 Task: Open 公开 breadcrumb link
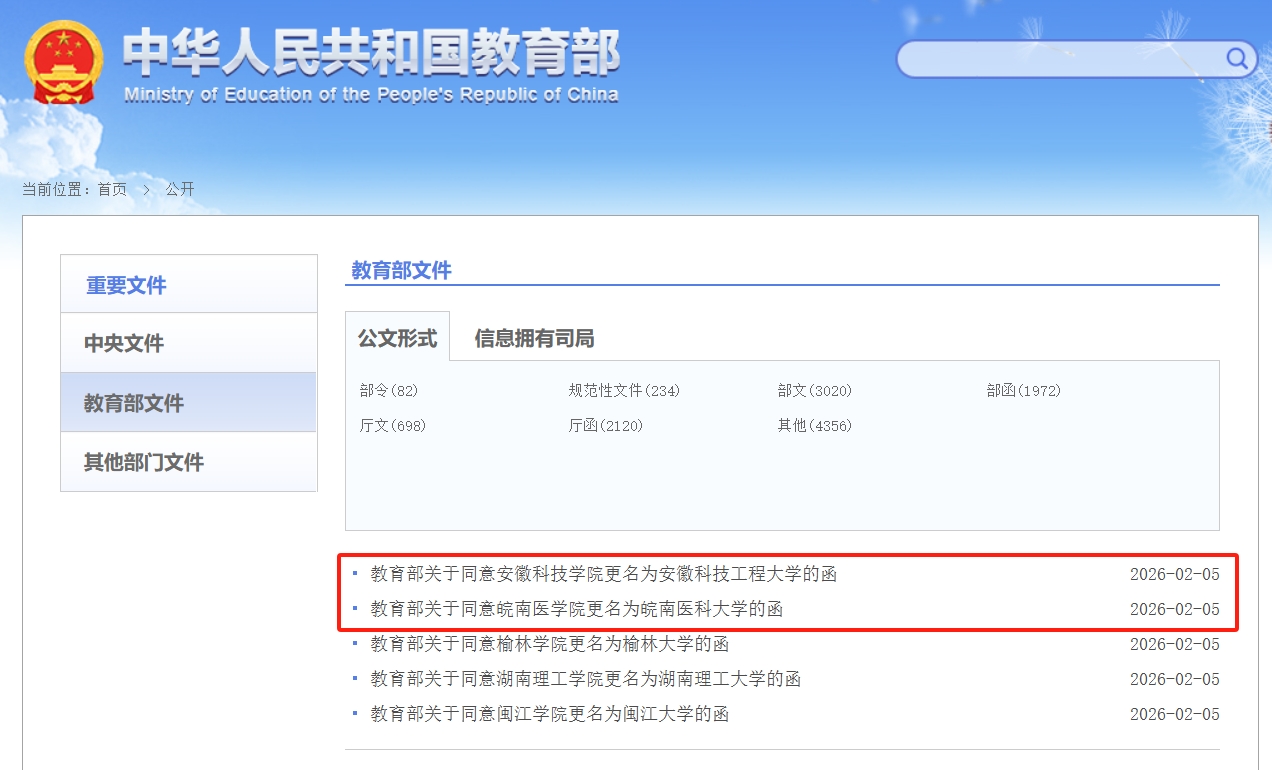(x=180, y=190)
